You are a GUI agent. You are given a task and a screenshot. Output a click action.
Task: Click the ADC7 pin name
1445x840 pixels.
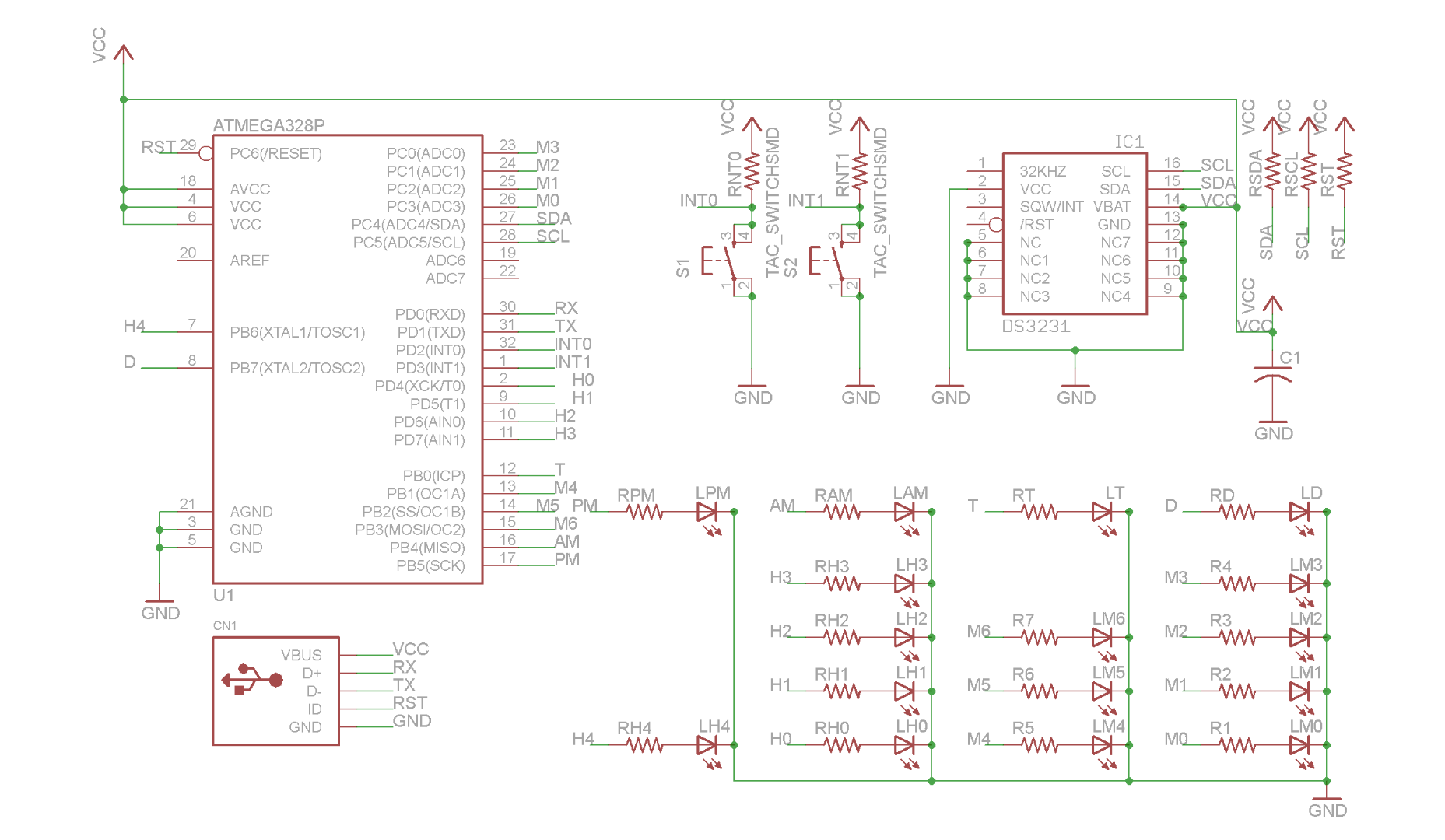point(445,278)
